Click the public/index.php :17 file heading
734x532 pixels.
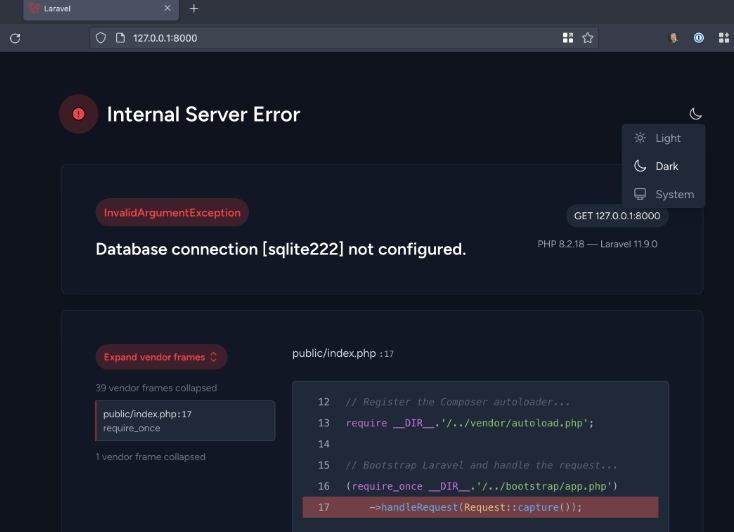pos(343,354)
